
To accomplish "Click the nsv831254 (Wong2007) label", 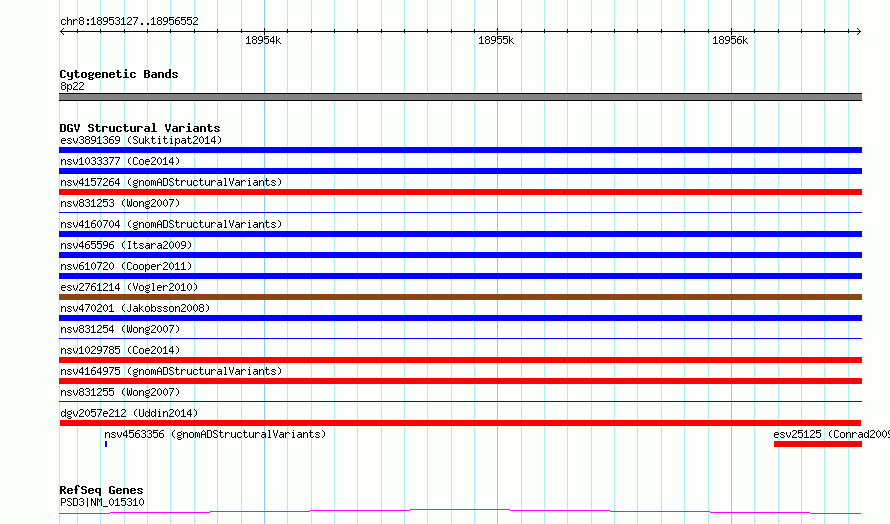I will tap(120, 329).
